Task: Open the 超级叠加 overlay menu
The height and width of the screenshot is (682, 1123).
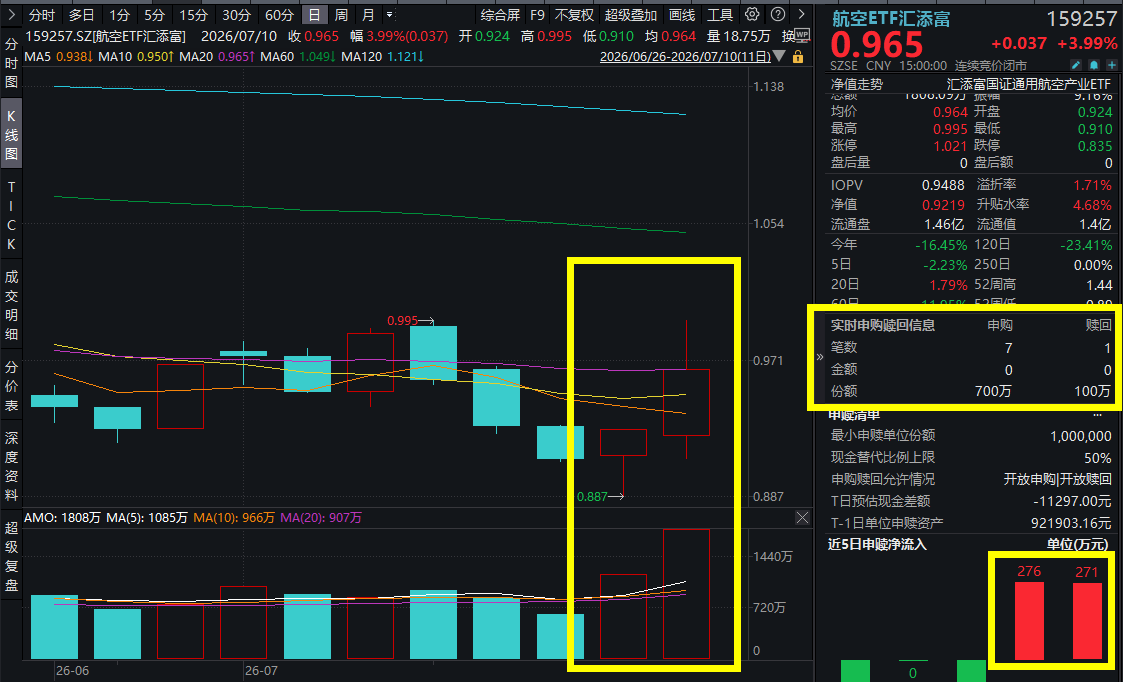Action: [630, 14]
